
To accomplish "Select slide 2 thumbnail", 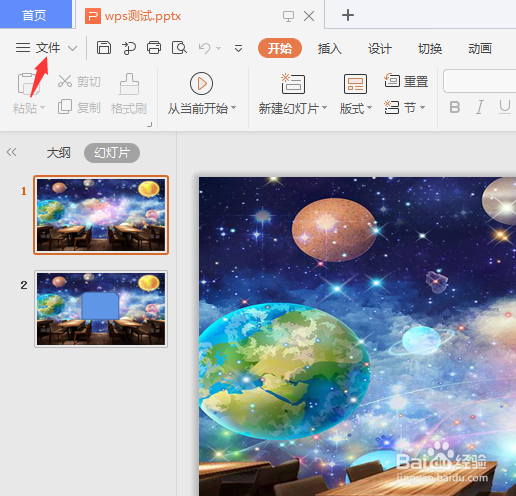I will (x=101, y=309).
